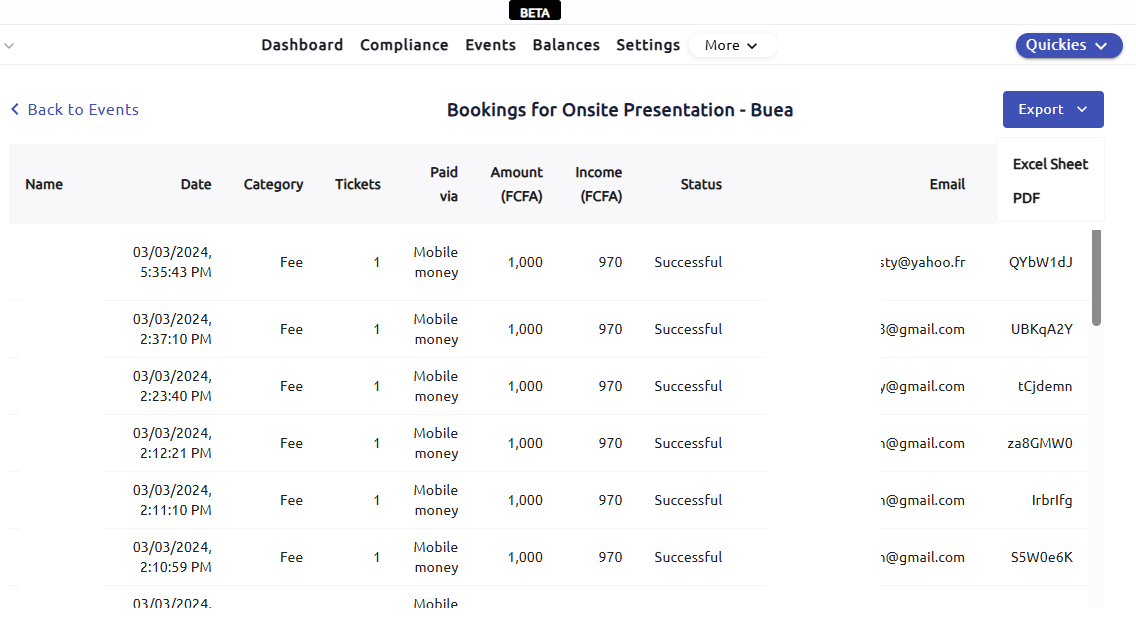Click Successful status in QYbW1dJ row
Viewport: 1136px width, 624px height.
coord(688,262)
